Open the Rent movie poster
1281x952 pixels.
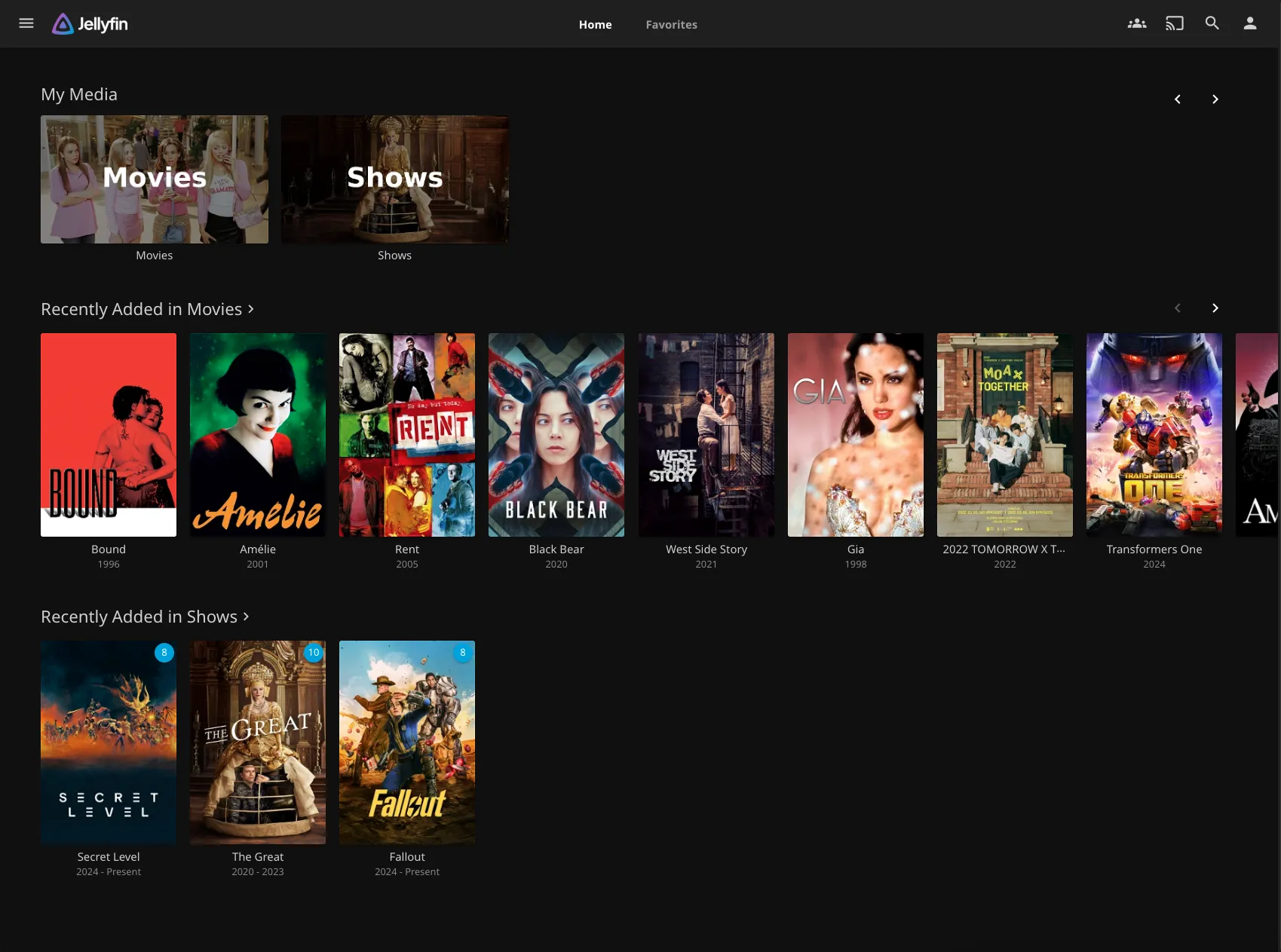click(407, 435)
